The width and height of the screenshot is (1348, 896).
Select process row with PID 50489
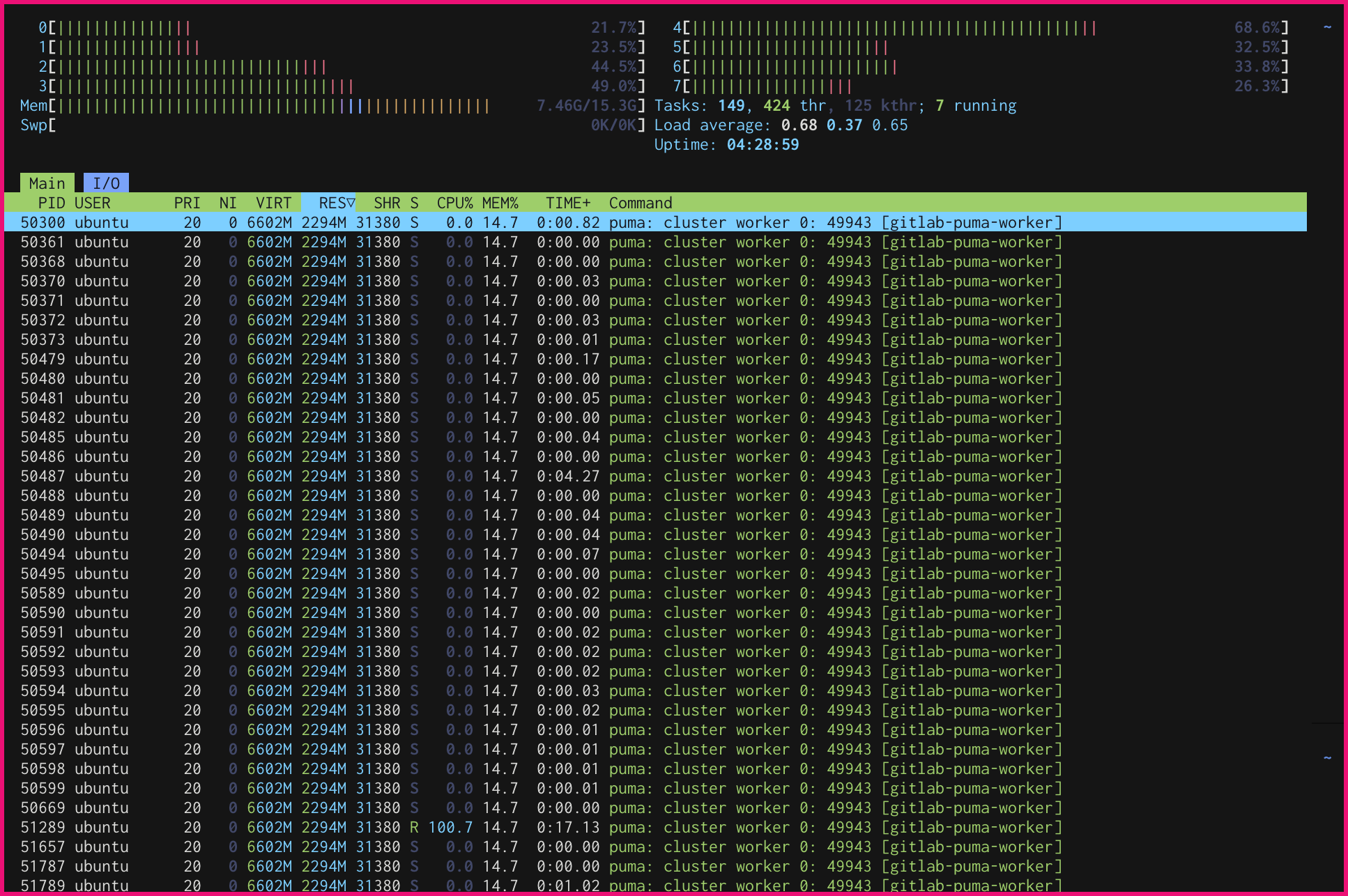(655, 515)
